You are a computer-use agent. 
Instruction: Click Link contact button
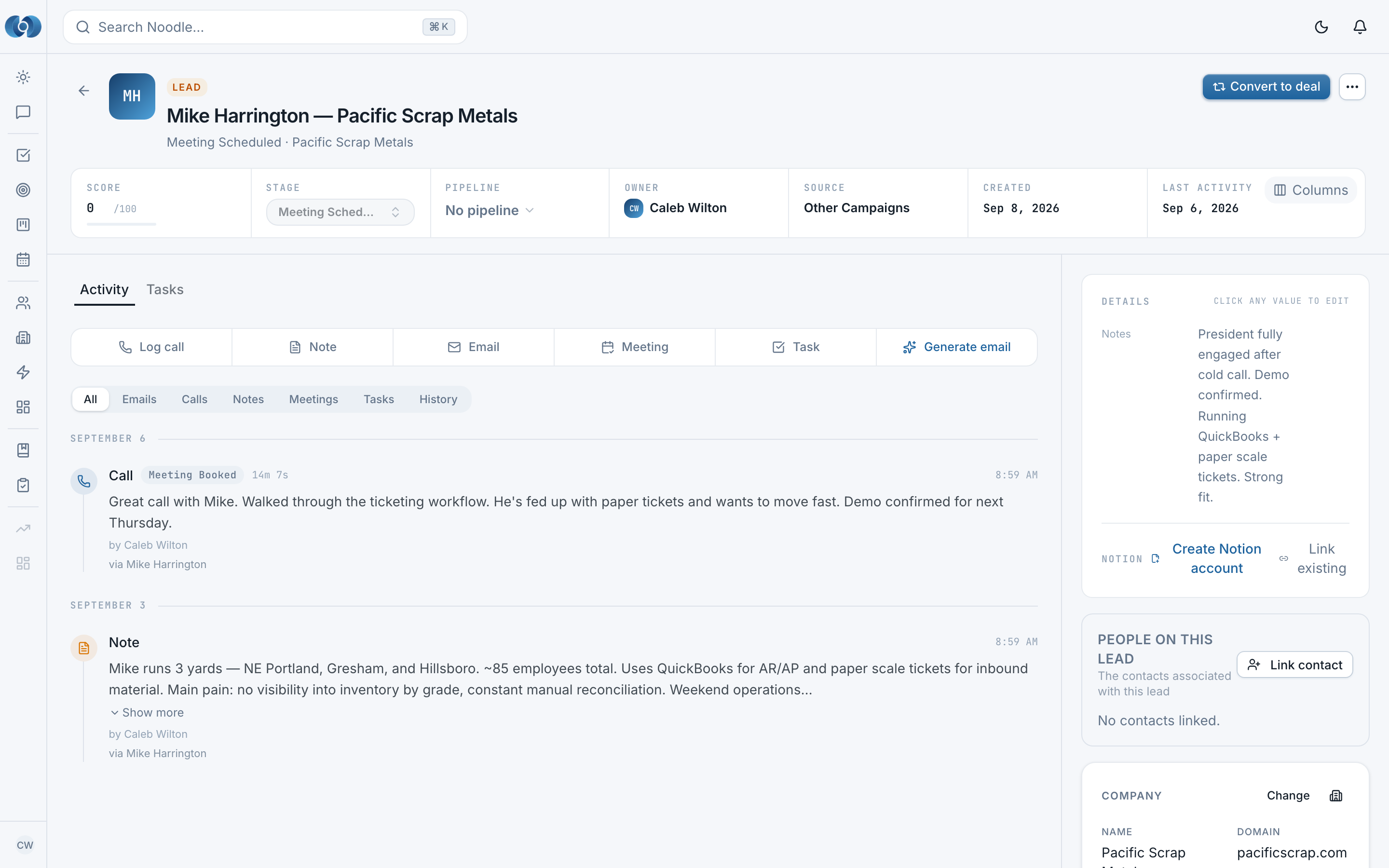1294,665
